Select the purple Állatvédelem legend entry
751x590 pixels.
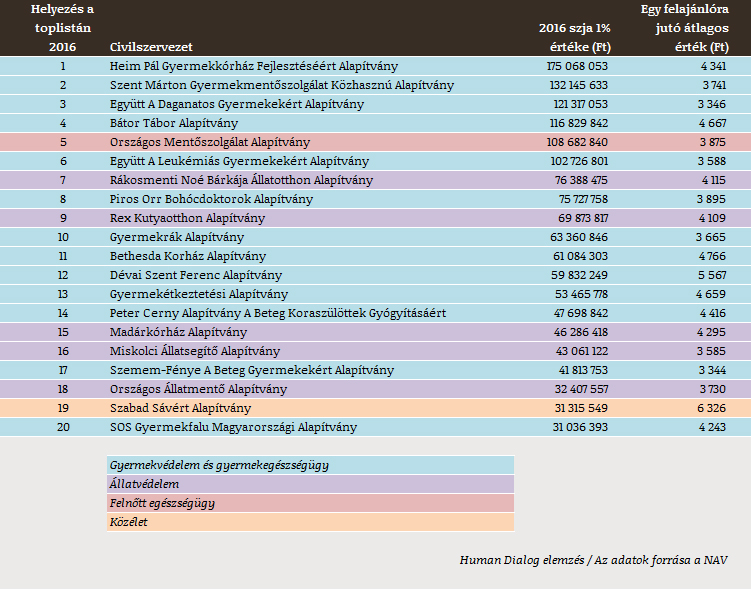click(310, 484)
